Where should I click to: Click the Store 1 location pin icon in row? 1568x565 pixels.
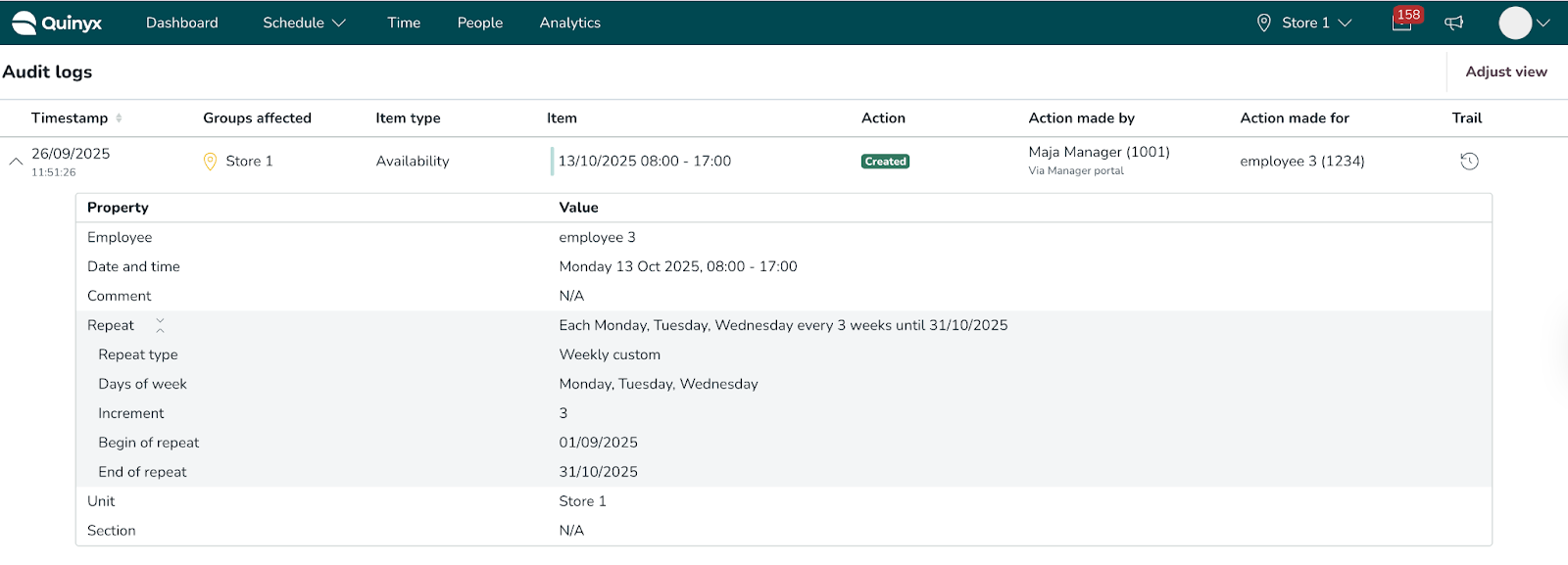210,162
